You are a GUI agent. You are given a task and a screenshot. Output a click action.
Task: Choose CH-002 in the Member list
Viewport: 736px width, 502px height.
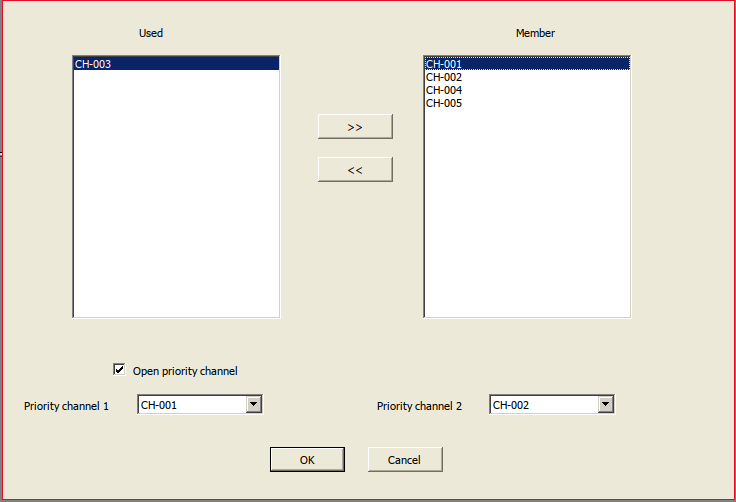pos(444,77)
